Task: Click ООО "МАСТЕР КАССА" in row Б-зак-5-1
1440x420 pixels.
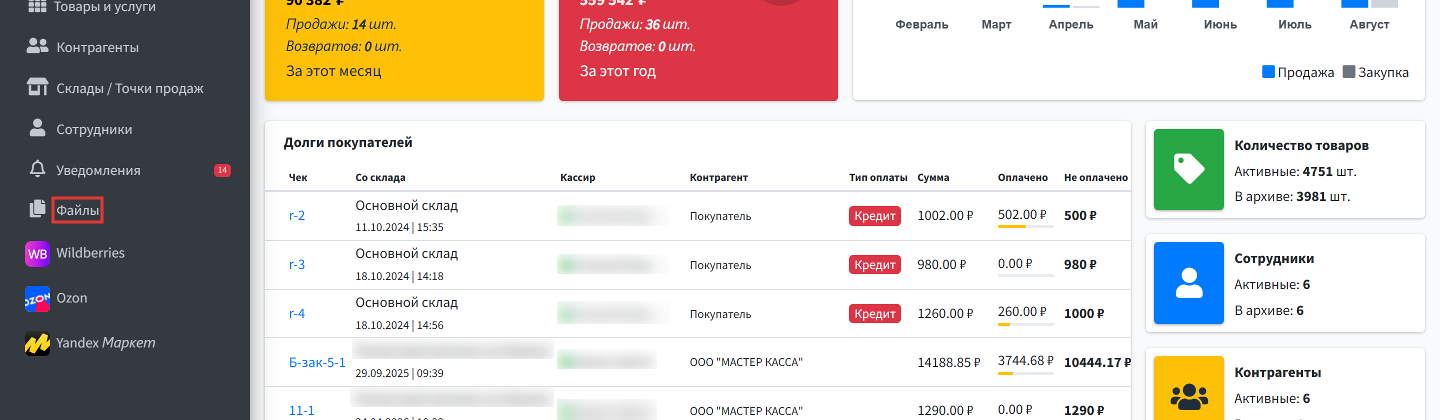Action: pyautogui.click(x=746, y=363)
